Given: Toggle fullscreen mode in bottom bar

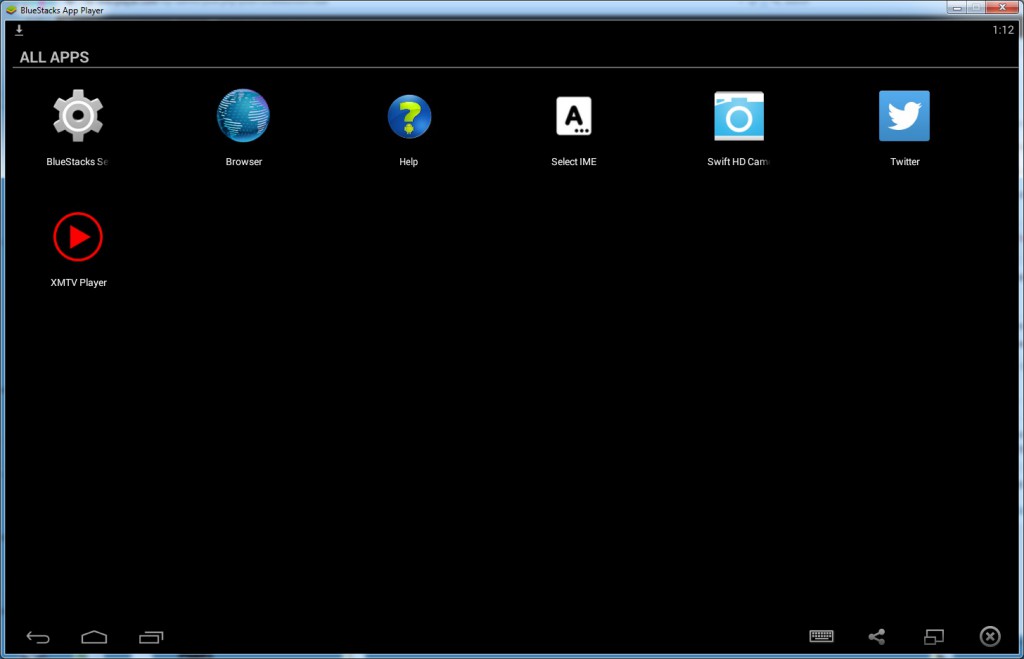Looking at the screenshot, I should 933,636.
